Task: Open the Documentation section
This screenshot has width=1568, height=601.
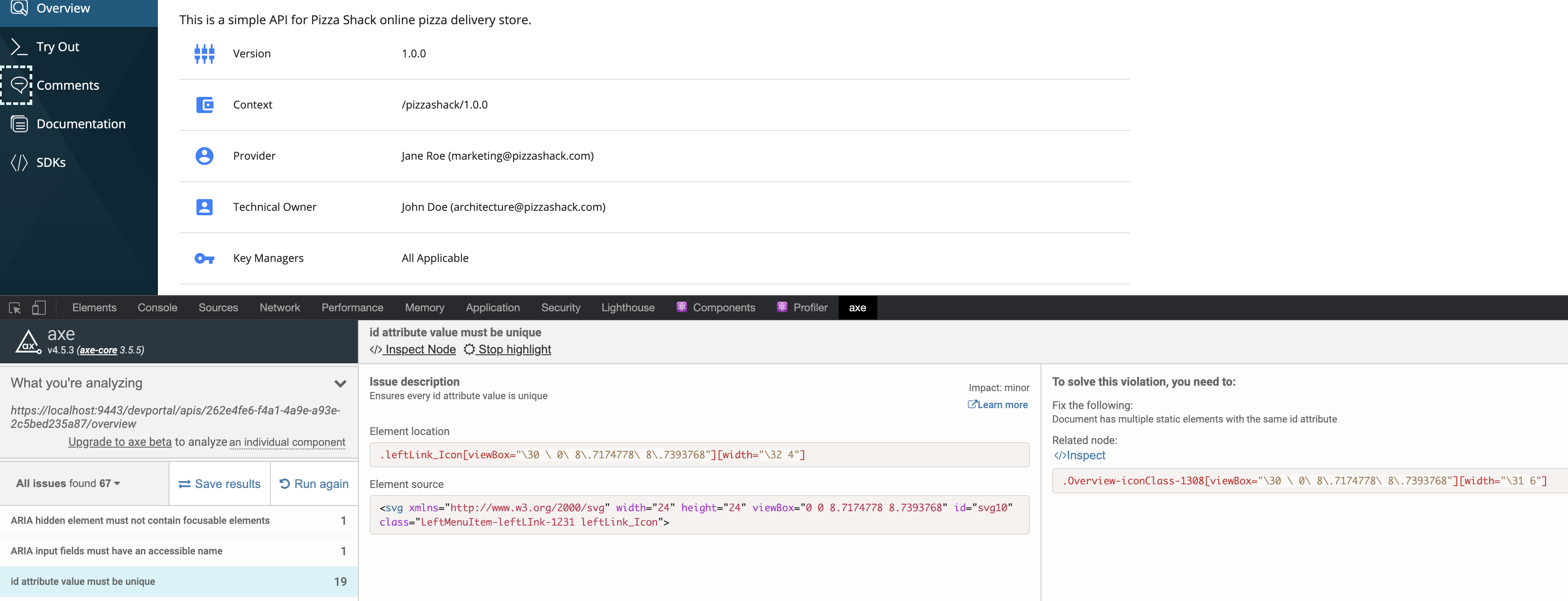Action: [x=81, y=124]
